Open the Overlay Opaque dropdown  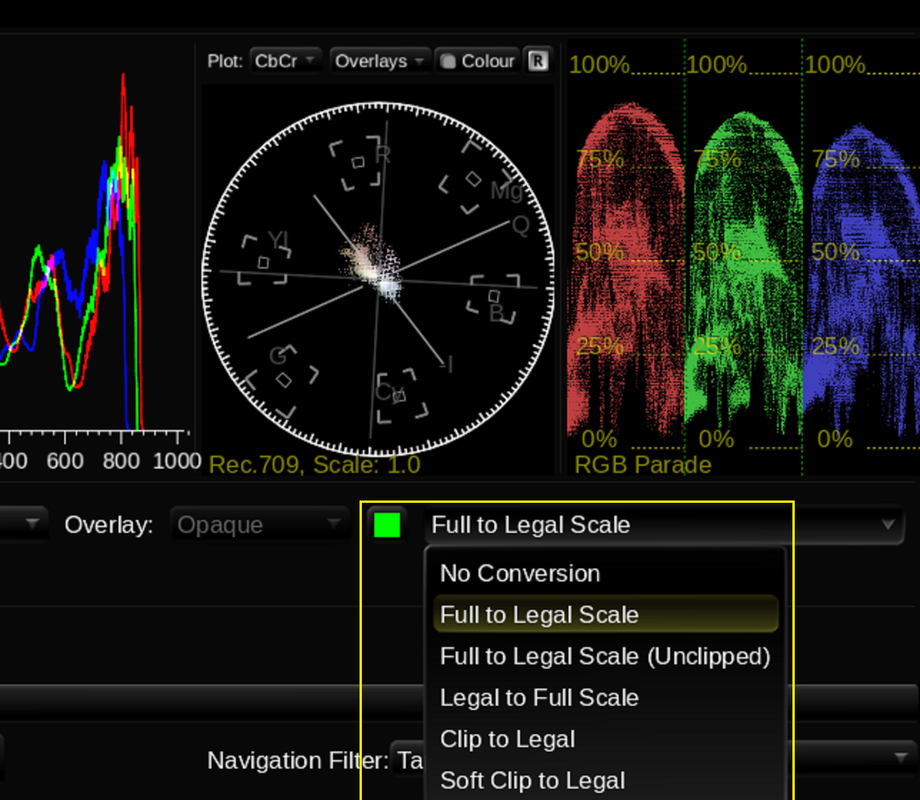259,525
